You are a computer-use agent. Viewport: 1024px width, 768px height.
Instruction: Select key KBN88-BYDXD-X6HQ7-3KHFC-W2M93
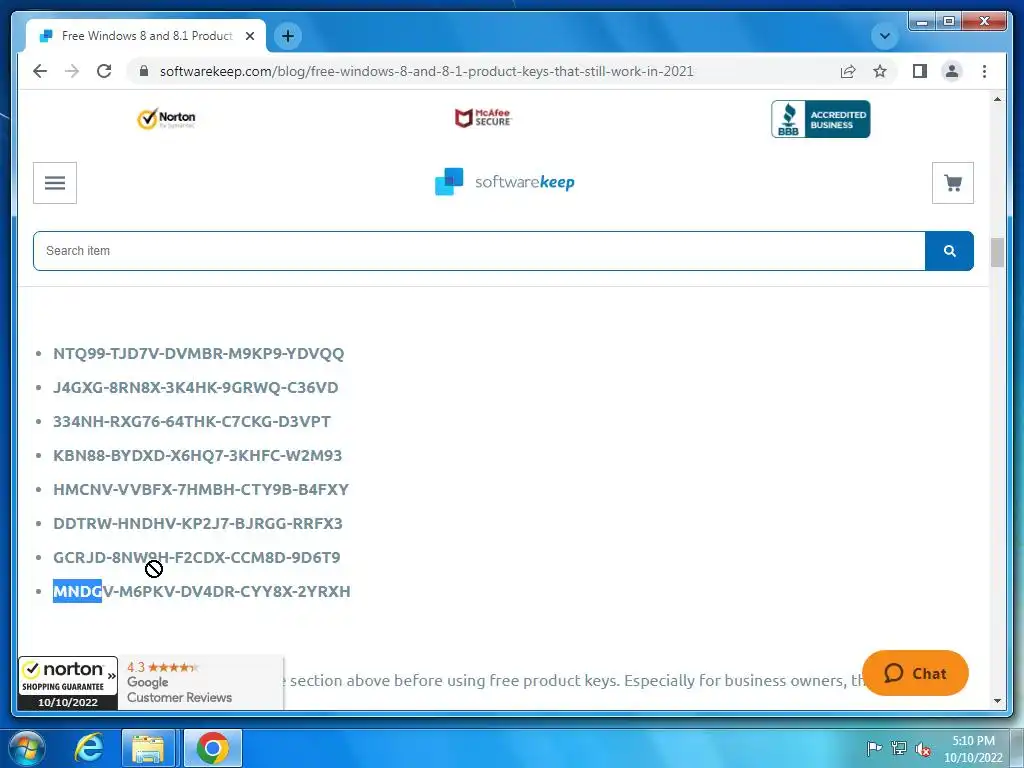click(x=197, y=455)
